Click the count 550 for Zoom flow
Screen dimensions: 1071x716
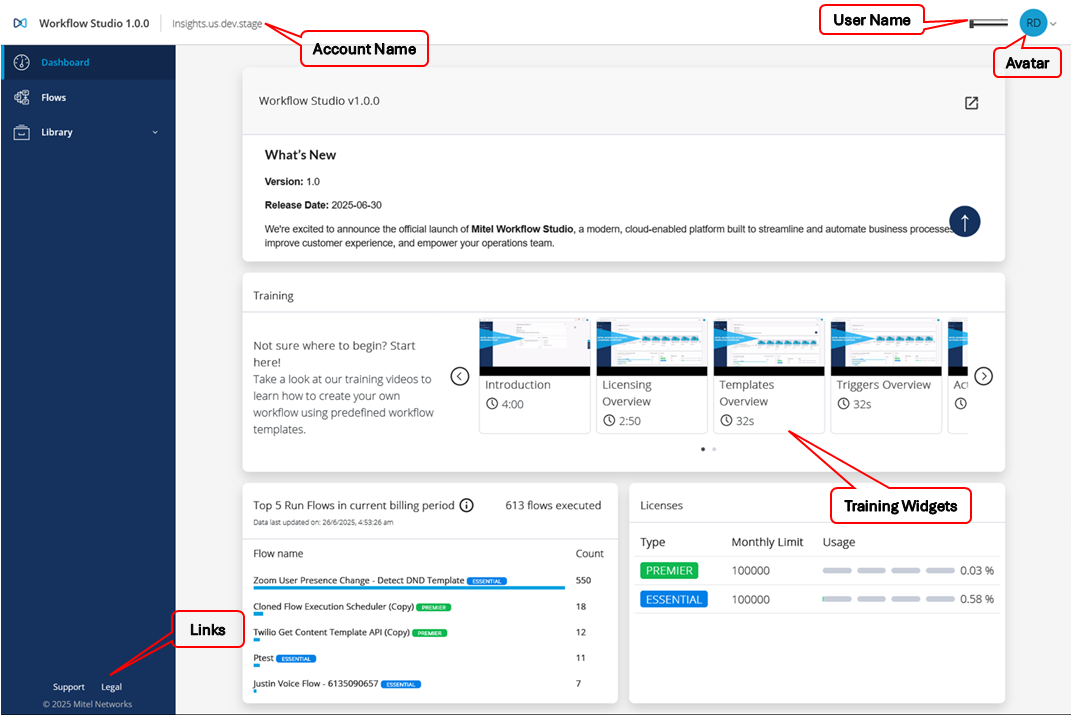pyautogui.click(x=583, y=580)
